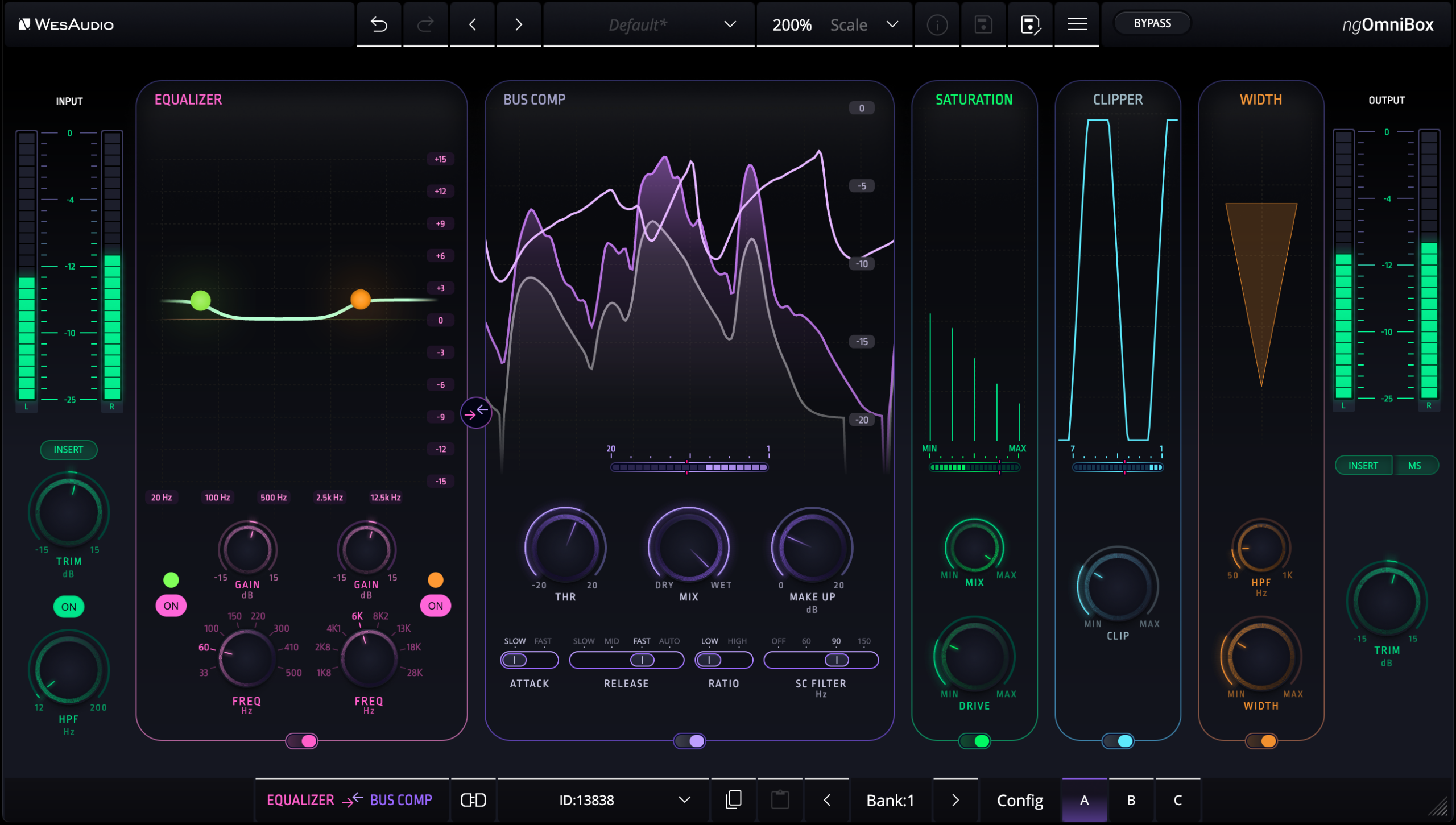Open the hamburger menu icon
The height and width of the screenshot is (825, 1456).
point(1077,24)
